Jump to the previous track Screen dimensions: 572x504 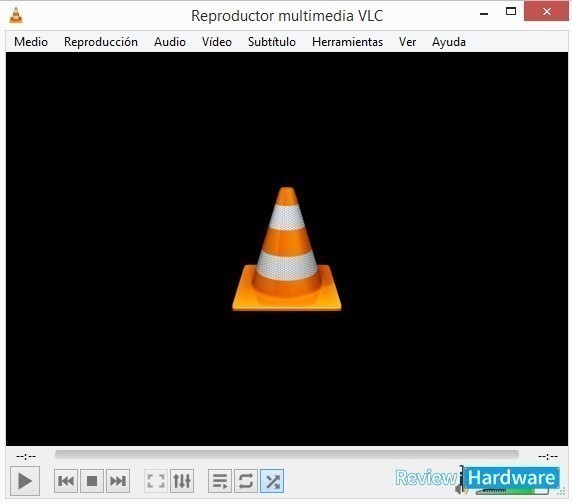click(66, 481)
